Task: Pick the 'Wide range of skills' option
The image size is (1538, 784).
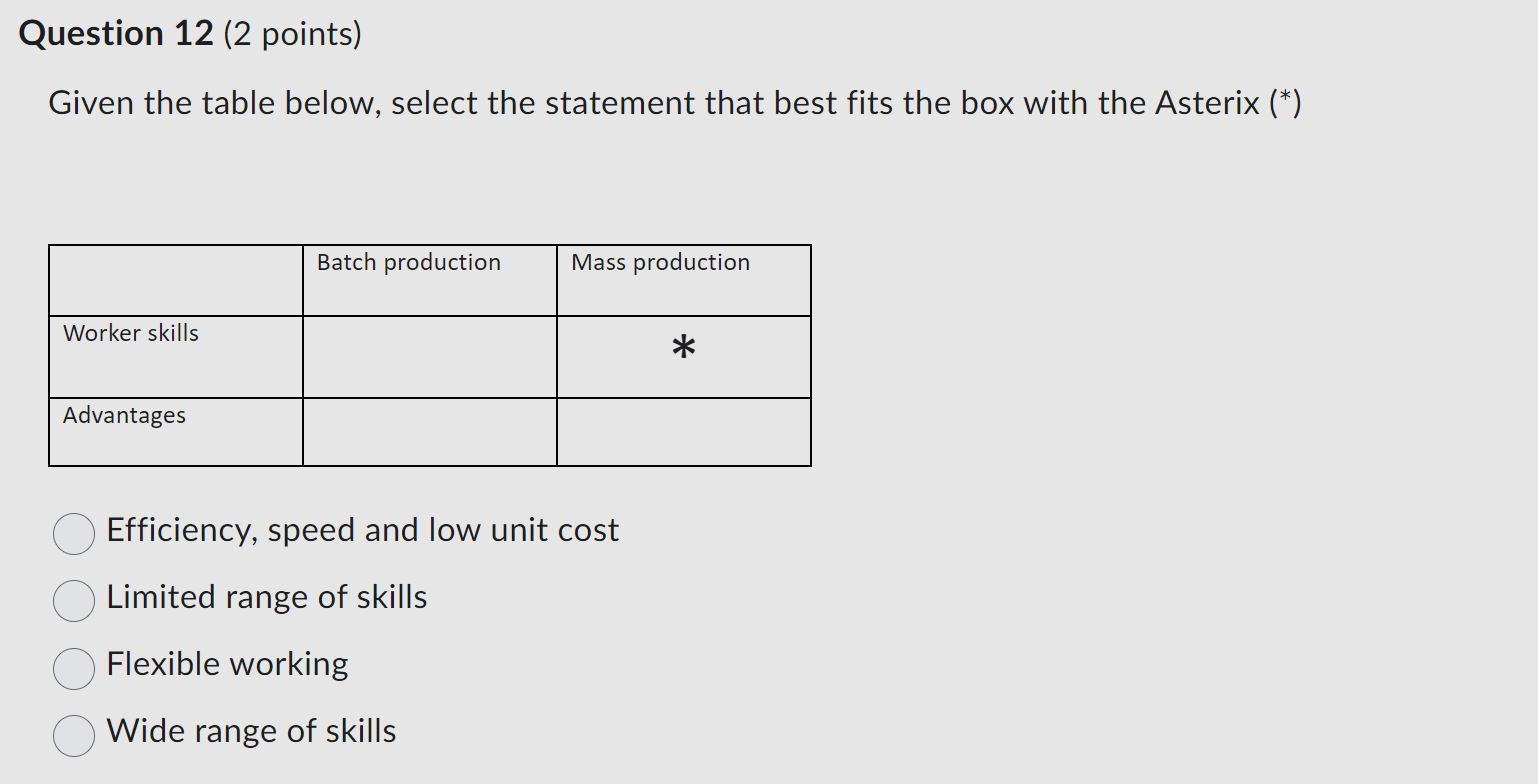Action: pos(74,735)
